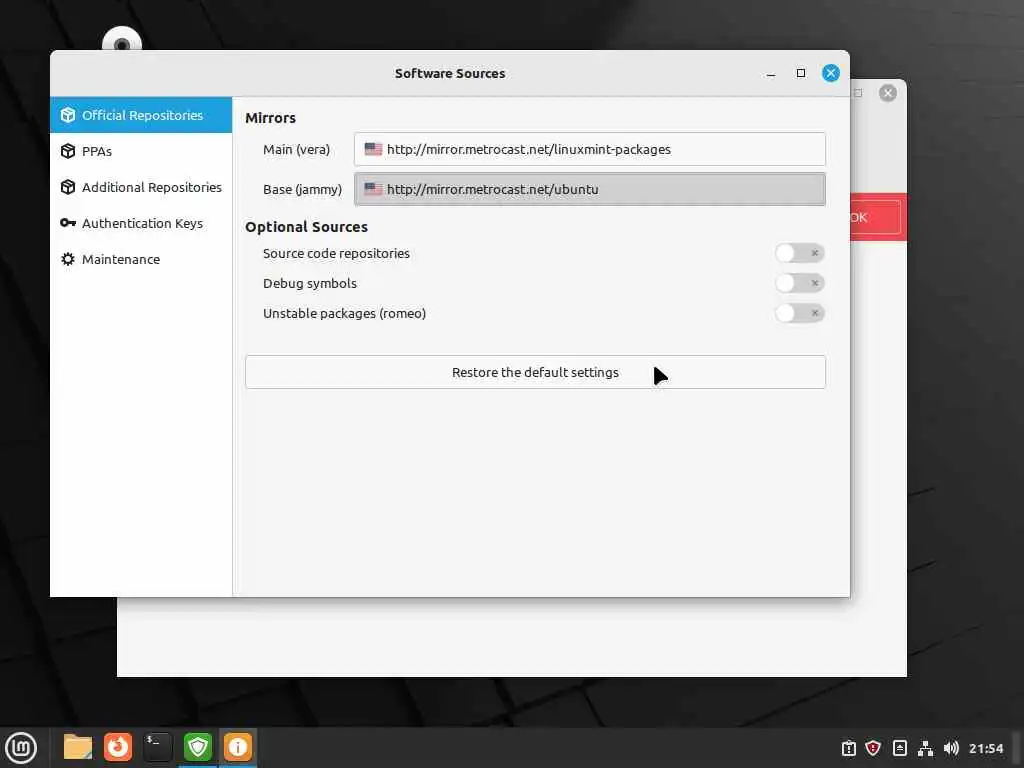Open the network connections tray icon
Viewport: 1024px width, 768px height.
tap(925, 748)
